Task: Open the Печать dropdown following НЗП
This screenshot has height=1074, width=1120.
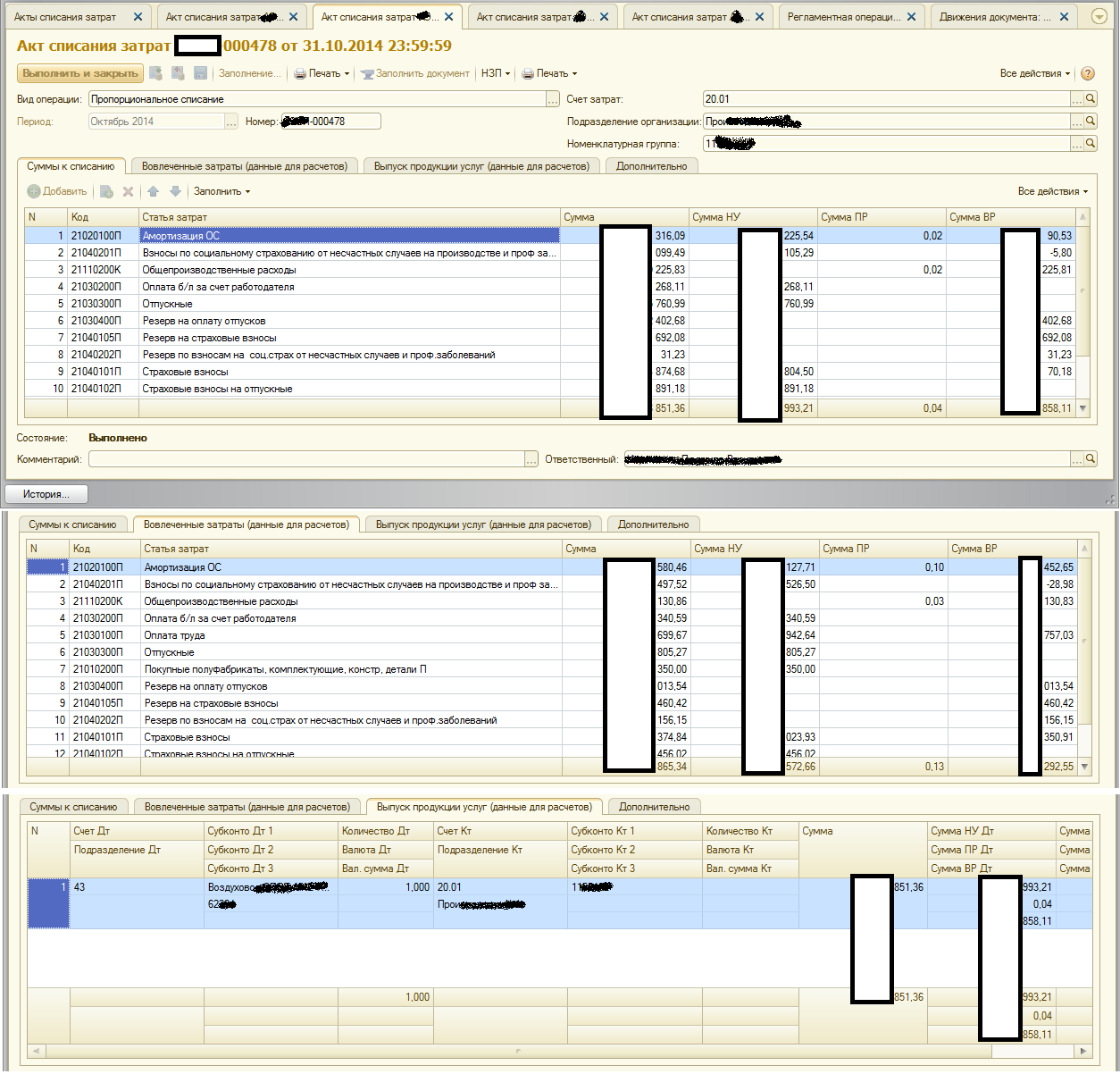Action: (x=549, y=74)
